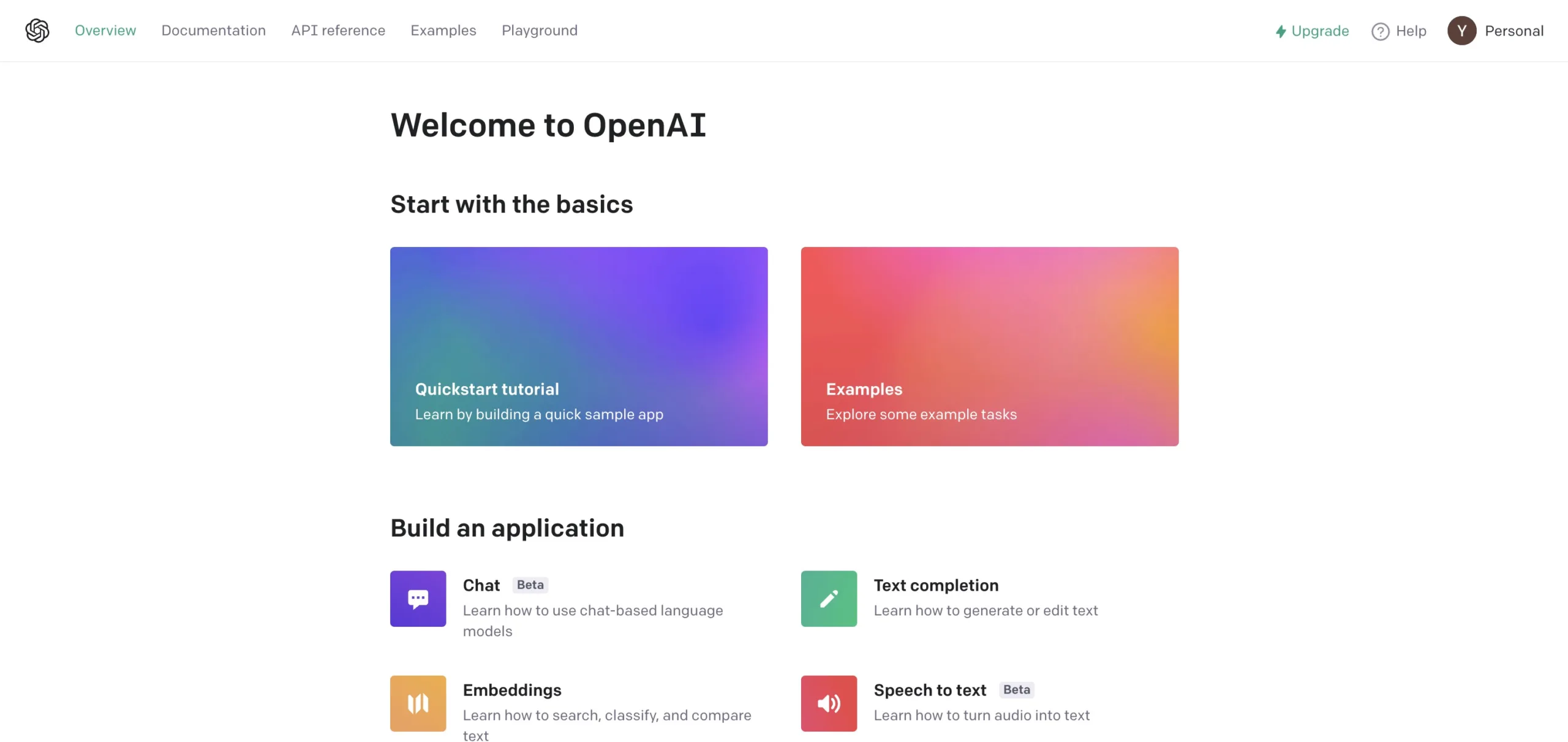Open the Text completion guide title
The image size is (1568, 742).
pos(936,585)
